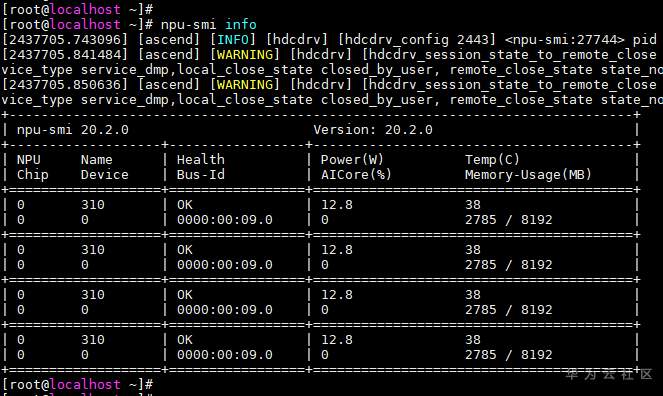Click the timestamp '[2437705.841484]'

(65, 55)
